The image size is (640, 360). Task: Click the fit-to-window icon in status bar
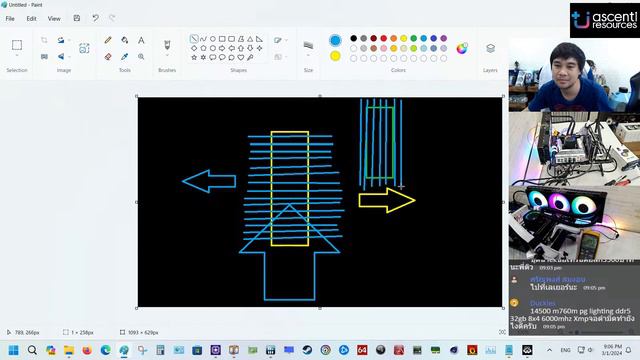(502, 332)
